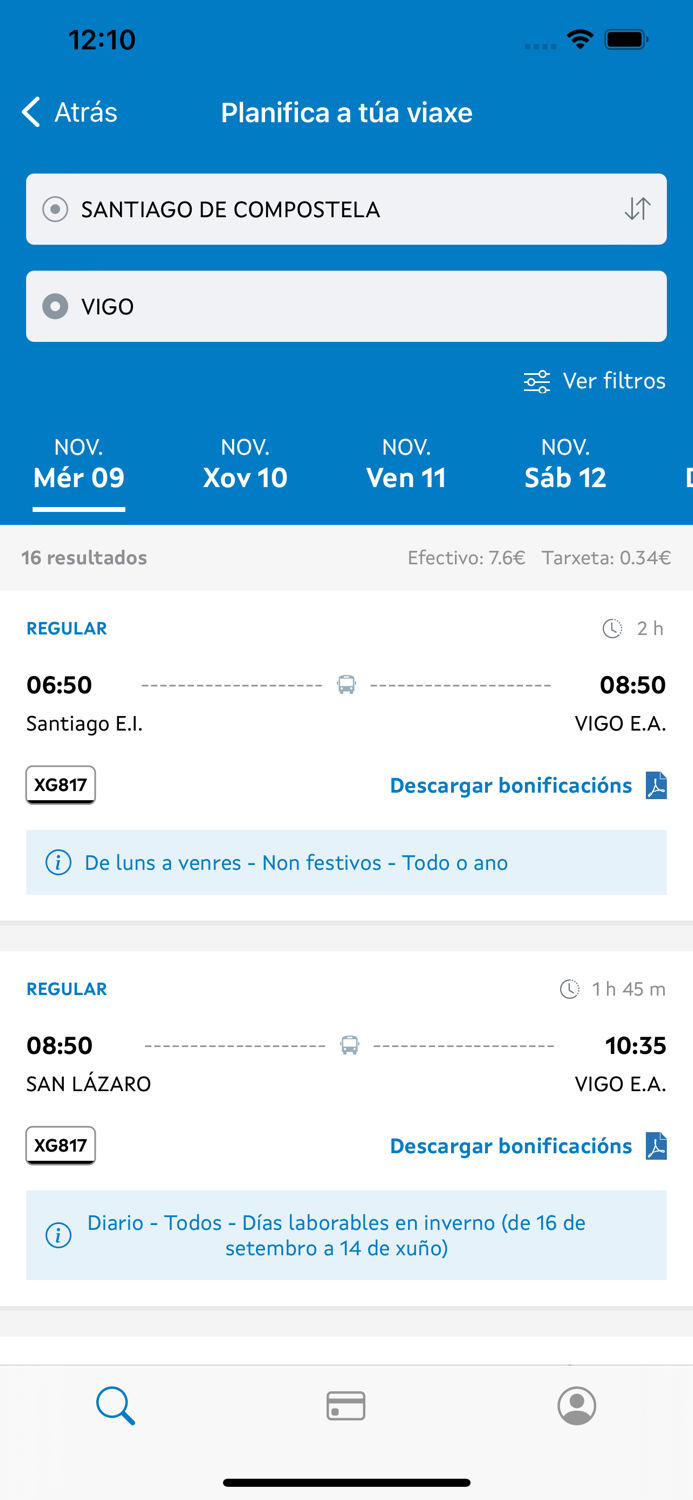The width and height of the screenshot is (693, 1500).
Task: Open the card icon in bottom bar
Action: click(x=346, y=1405)
